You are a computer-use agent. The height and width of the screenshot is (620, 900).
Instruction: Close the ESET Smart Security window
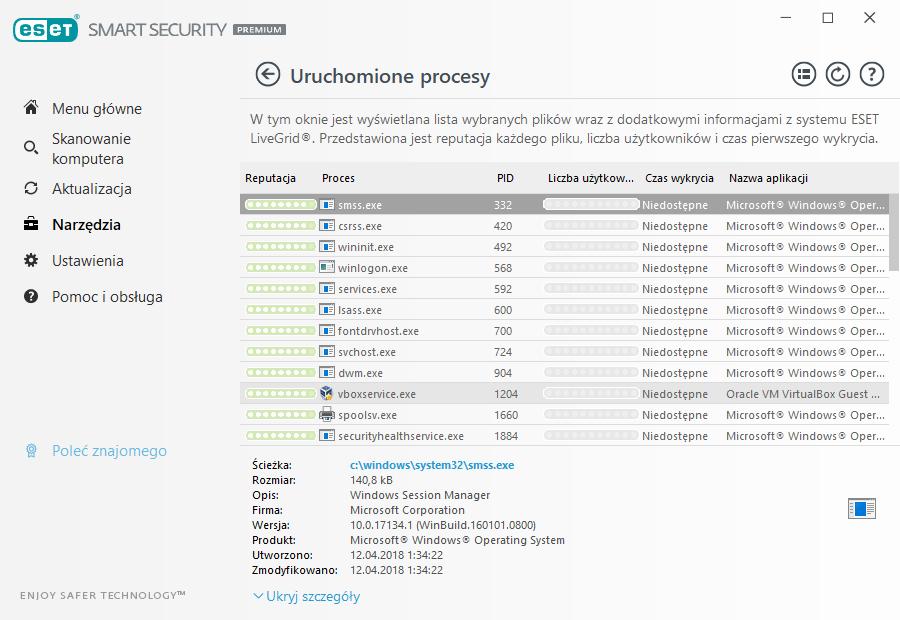pos(870,18)
